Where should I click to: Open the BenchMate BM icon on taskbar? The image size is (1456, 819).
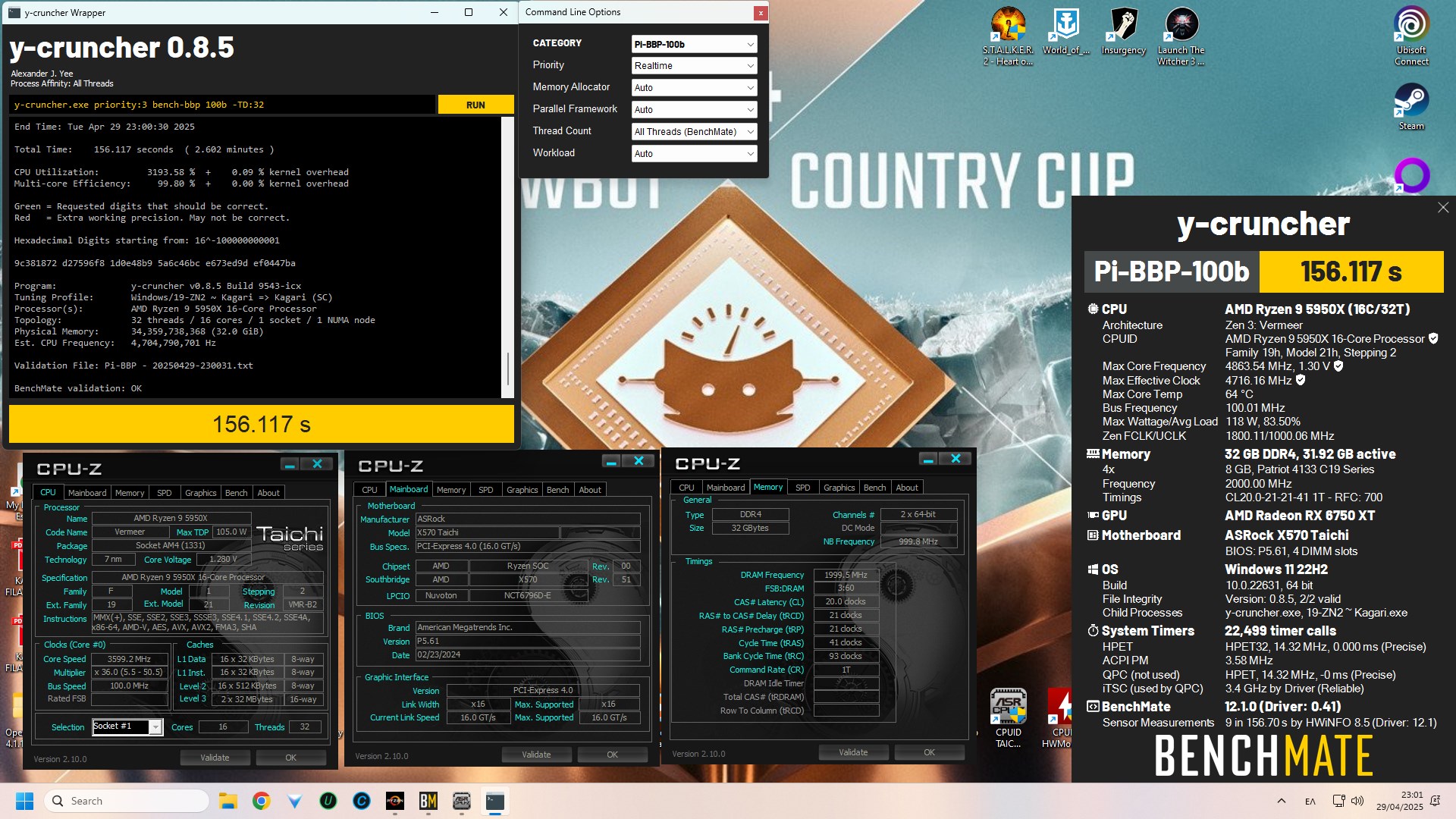tap(428, 801)
